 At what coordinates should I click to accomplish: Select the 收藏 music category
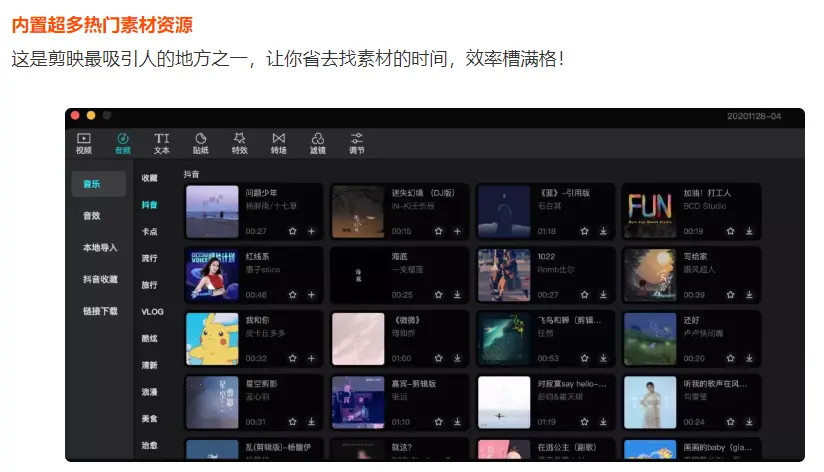pos(149,178)
